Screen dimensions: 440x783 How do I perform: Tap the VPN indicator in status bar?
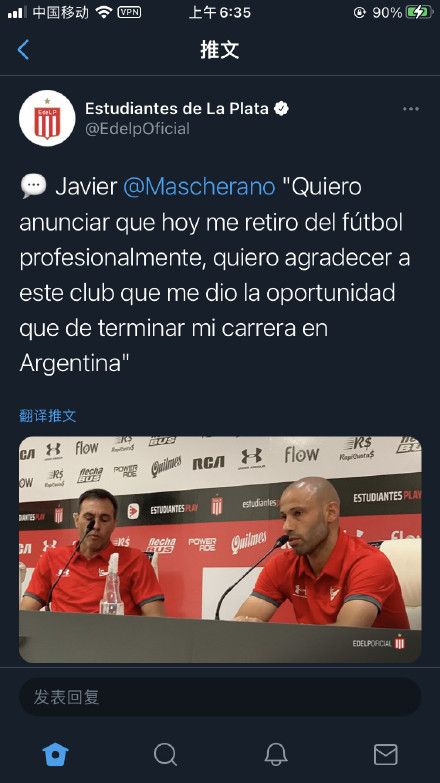pyautogui.click(x=129, y=12)
